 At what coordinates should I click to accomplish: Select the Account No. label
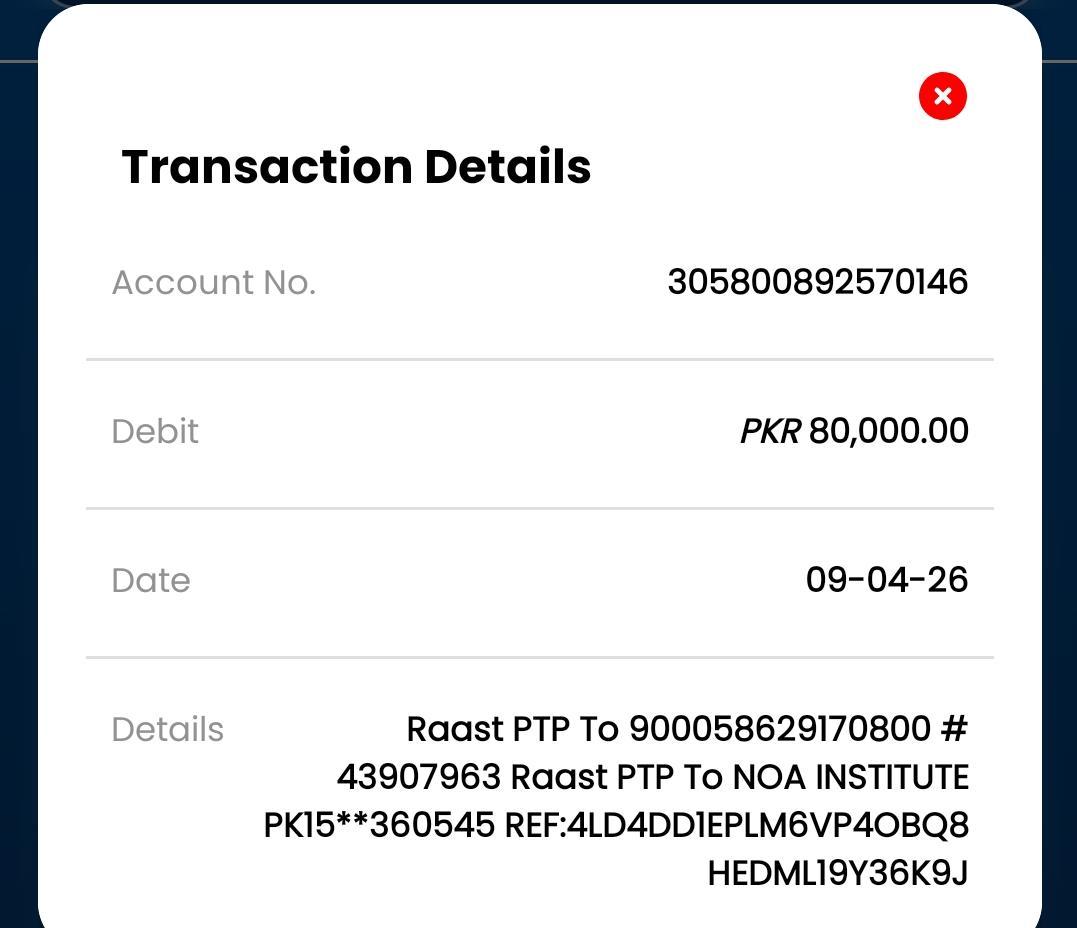tap(213, 283)
